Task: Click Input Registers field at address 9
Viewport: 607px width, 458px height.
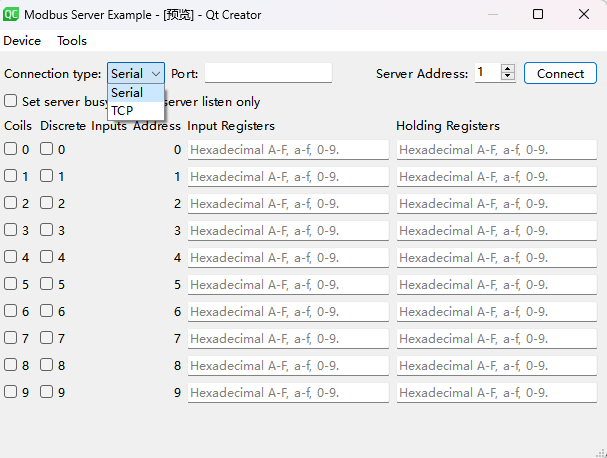Action: [288, 393]
